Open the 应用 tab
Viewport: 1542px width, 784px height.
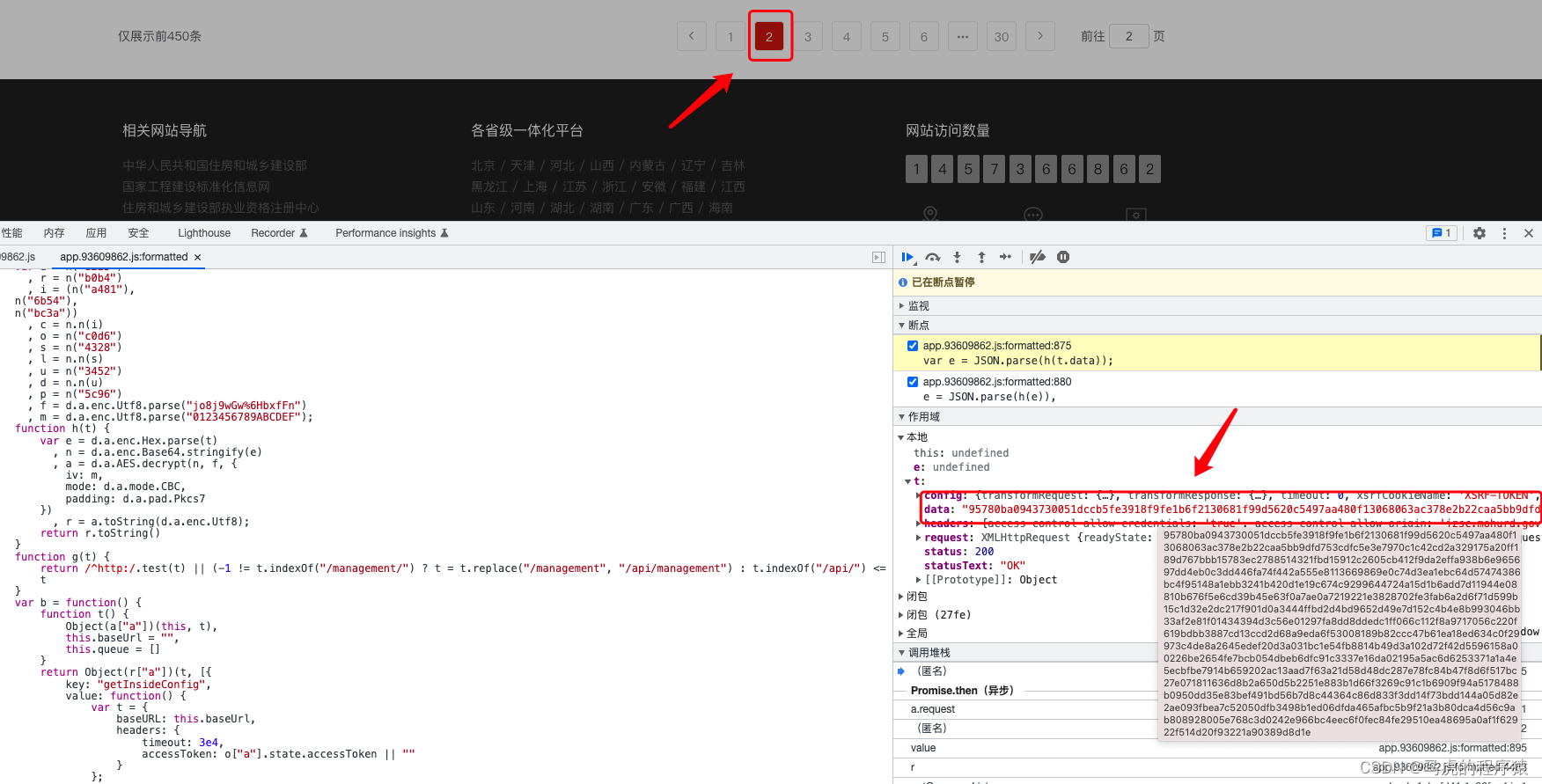point(96,233)
